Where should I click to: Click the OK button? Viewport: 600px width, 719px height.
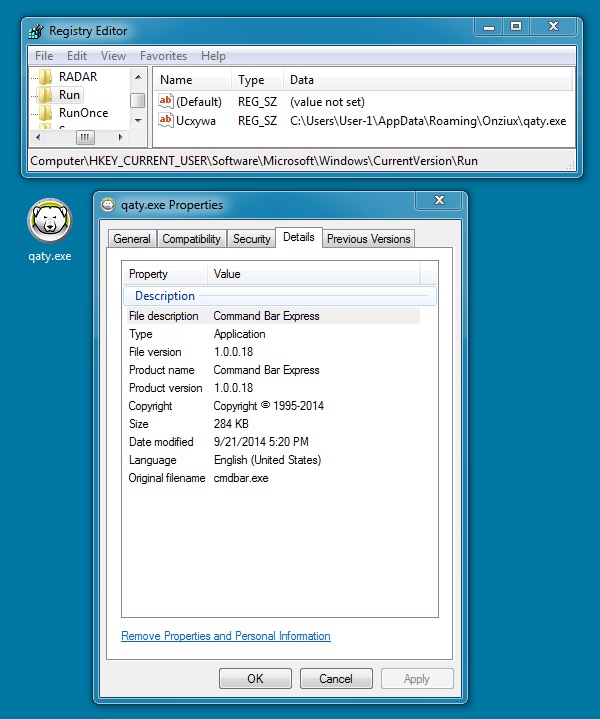[255, 679]
